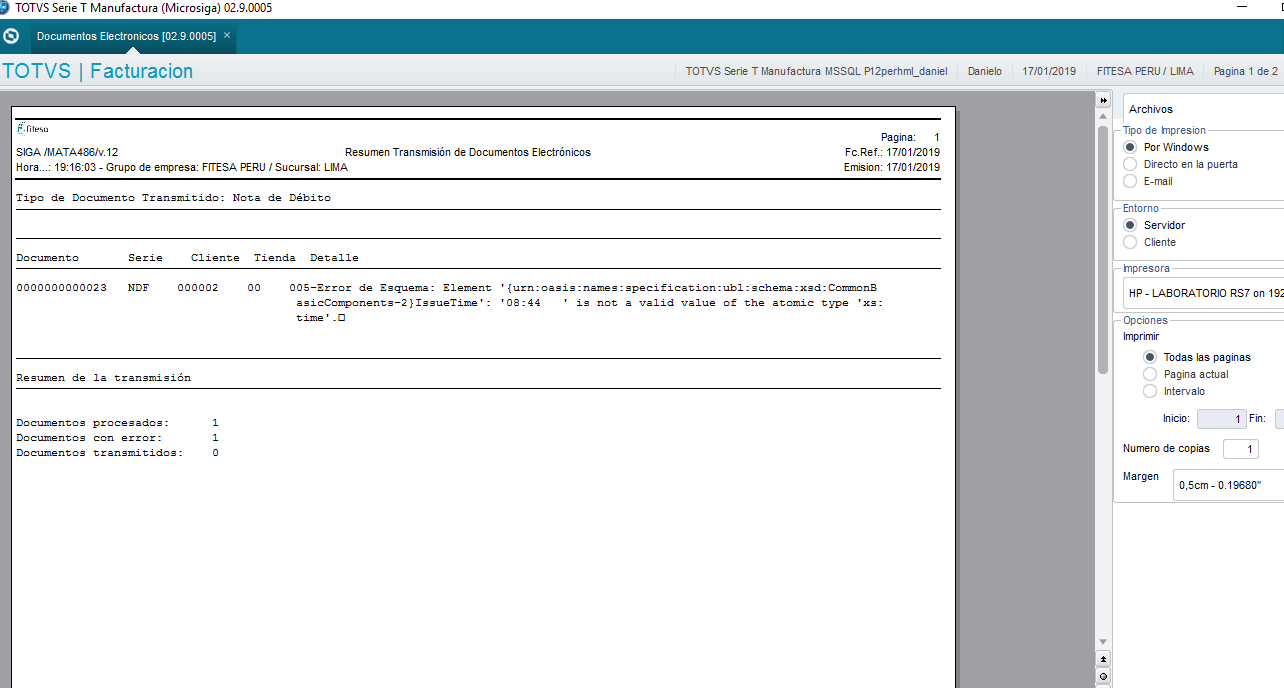Image resolution: width=1284 pixels, height=688 pixels.
Task: Click the round button below the page arrow
Action: point(1104,677)
